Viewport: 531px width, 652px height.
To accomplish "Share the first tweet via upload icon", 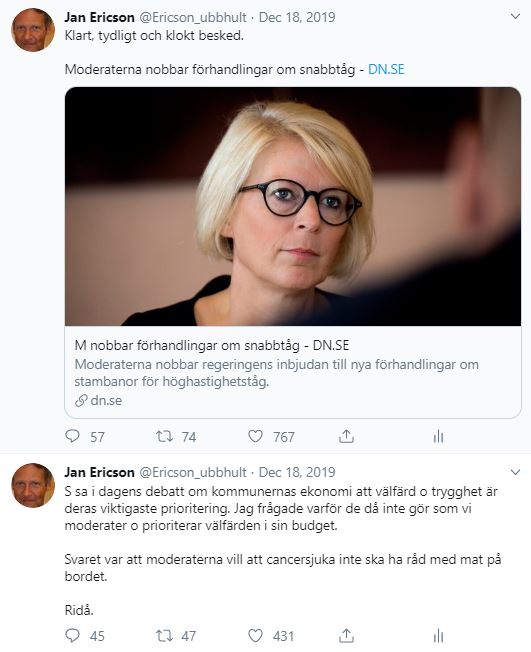I will coord(346,436).
